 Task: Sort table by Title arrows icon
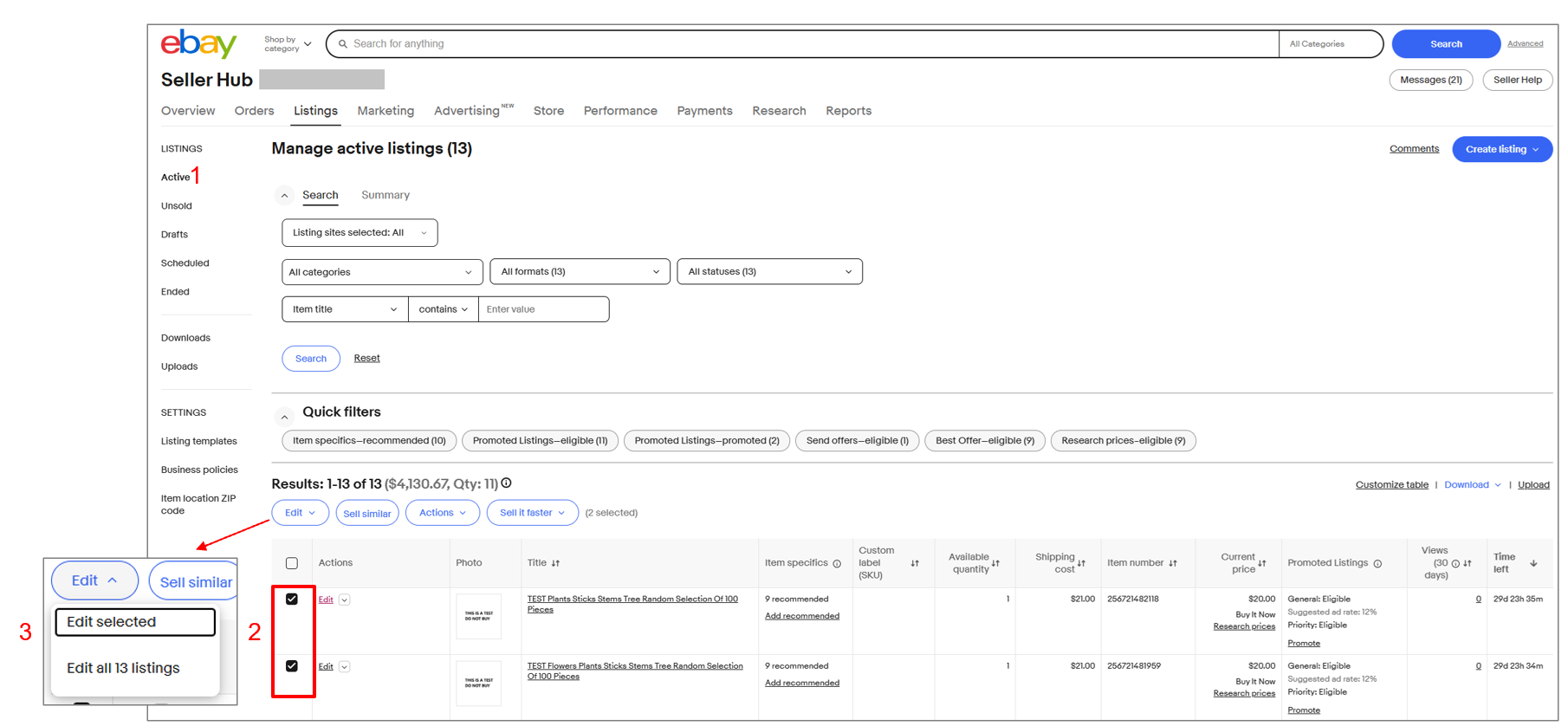pyautogui.click(x=555, y=563)
